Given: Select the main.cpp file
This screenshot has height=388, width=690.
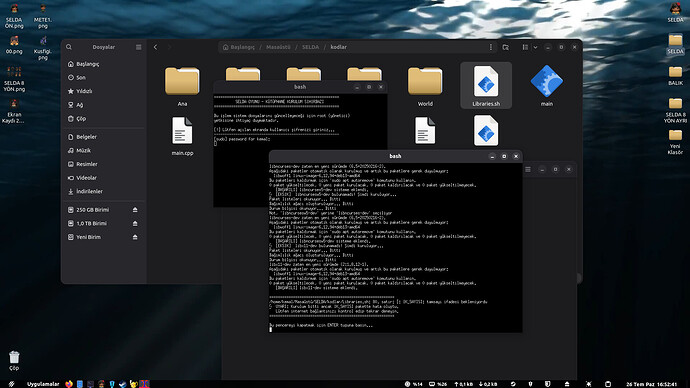Looking at the screenshot, I should (182, 136).
